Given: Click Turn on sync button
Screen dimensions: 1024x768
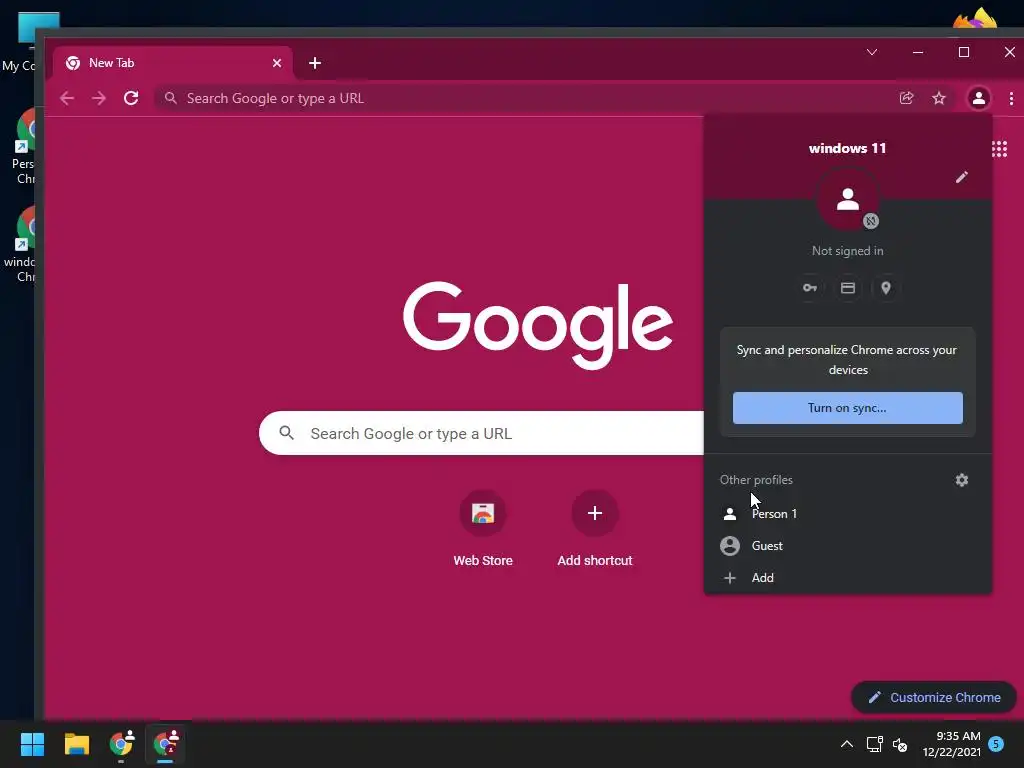Looking at the screenshot, I should [x=847, y=408].
